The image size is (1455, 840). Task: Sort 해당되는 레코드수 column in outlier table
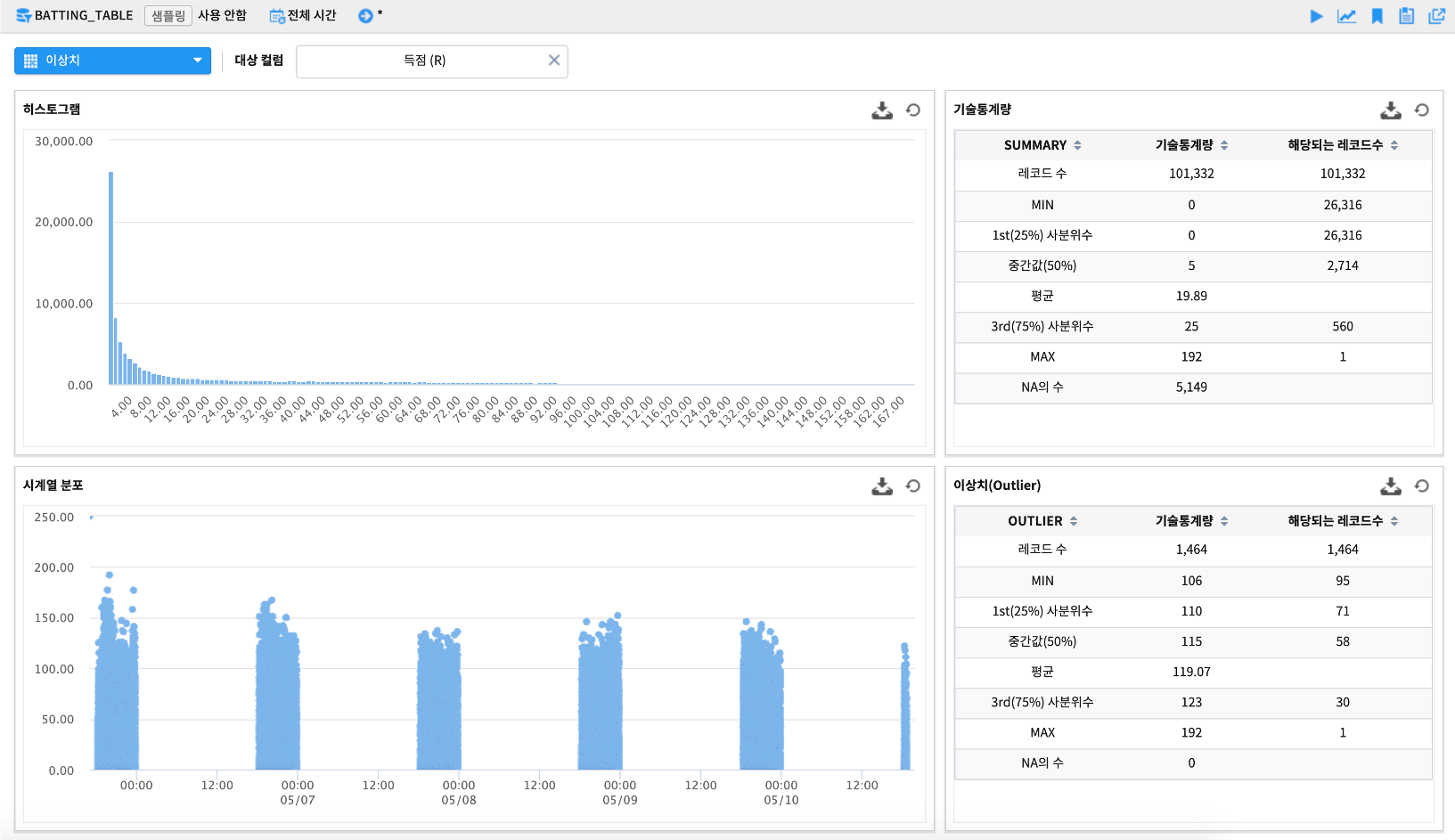pos(1343,521)
